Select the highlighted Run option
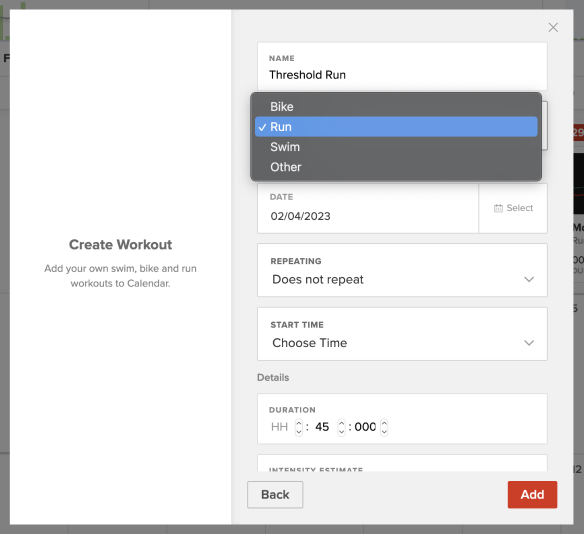The height and width of the screenshot is (534, 584). (x=396, y=127)
